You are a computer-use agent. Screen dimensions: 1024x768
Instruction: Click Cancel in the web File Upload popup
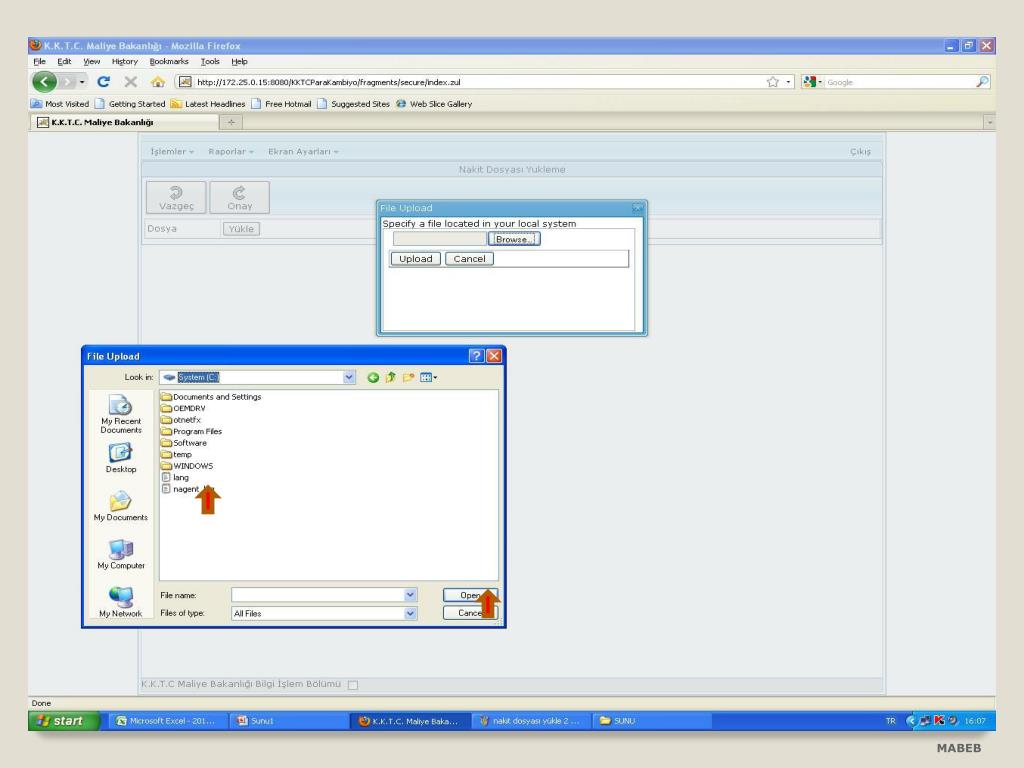(469, 259)
